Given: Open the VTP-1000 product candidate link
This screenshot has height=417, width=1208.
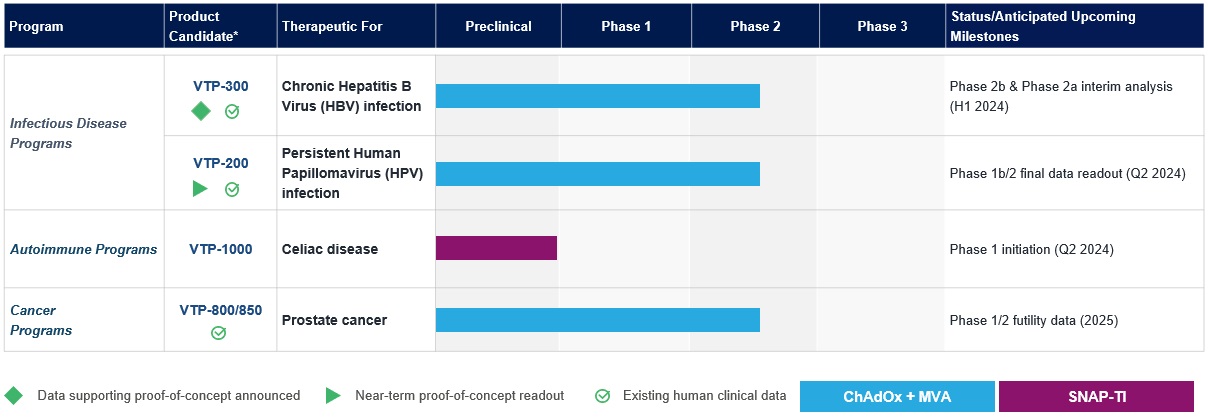Looking at the screenshot, I should pos(221,249).
